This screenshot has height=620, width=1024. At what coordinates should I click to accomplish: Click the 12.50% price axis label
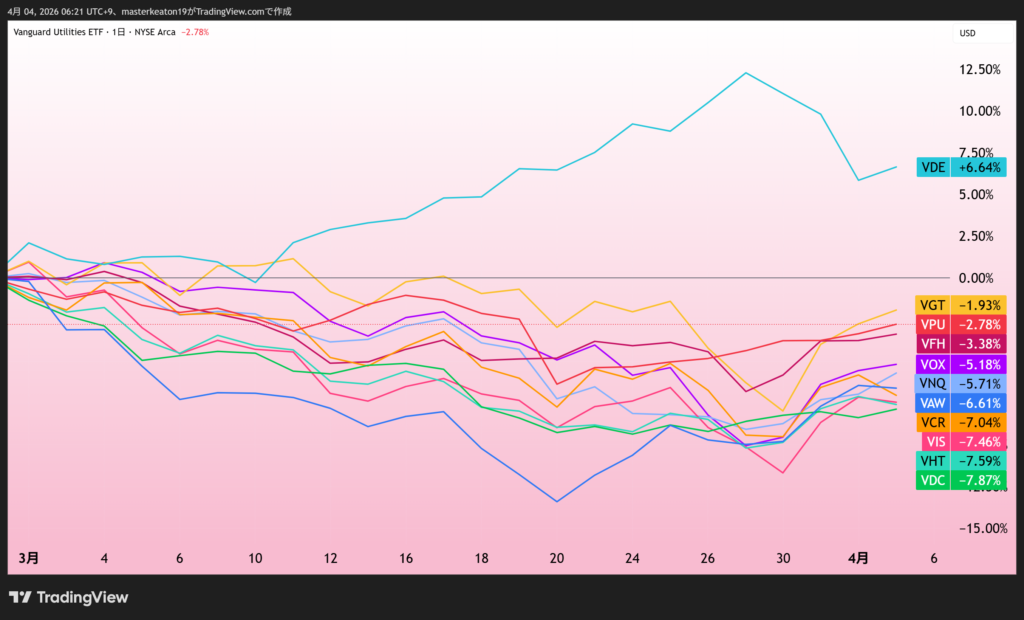pyautogui.click(x=979, y=70)
